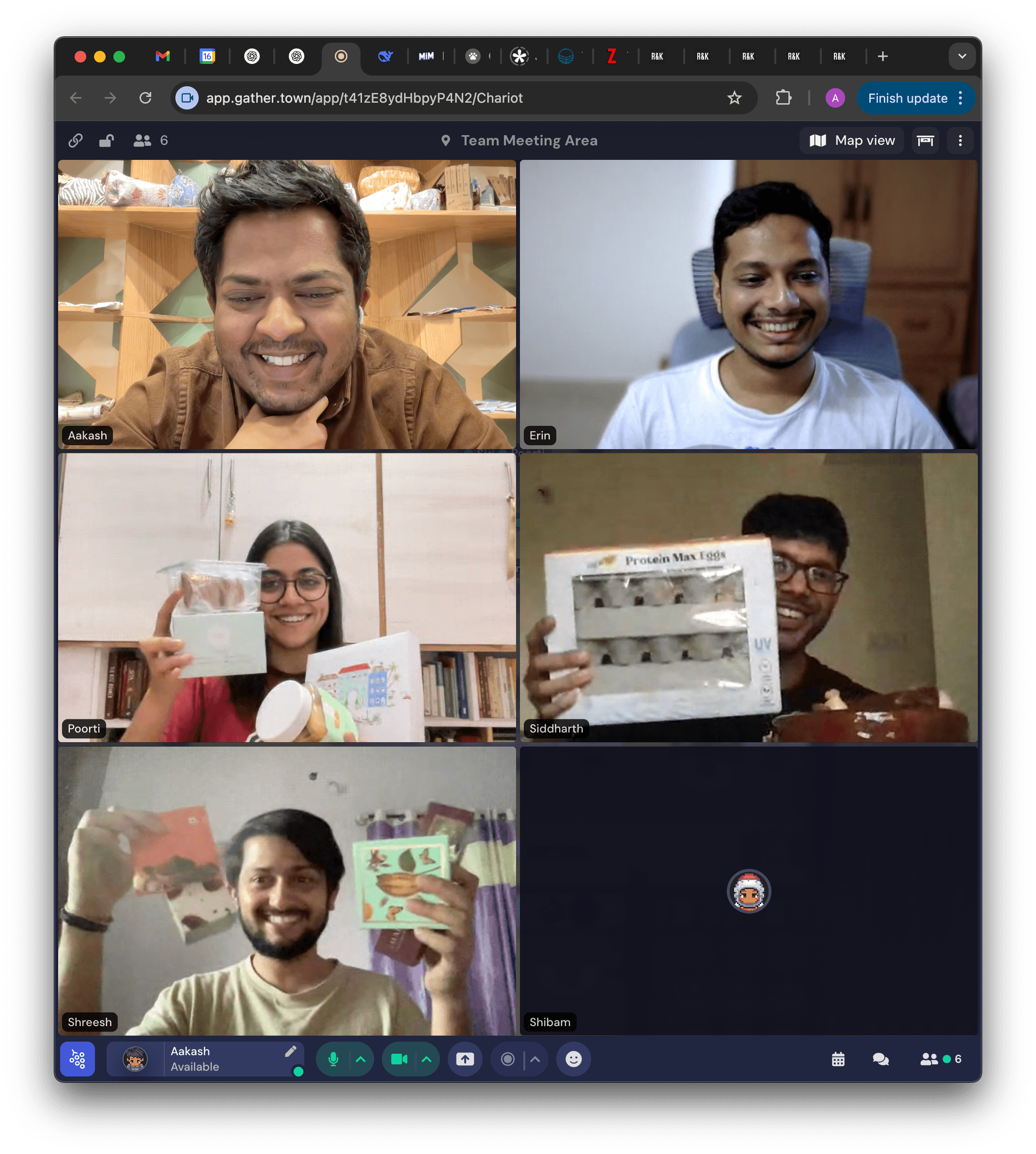This screenshot has width=1036, height=1154.
Task: Click the Finish update button
Action: coord(908,98)
